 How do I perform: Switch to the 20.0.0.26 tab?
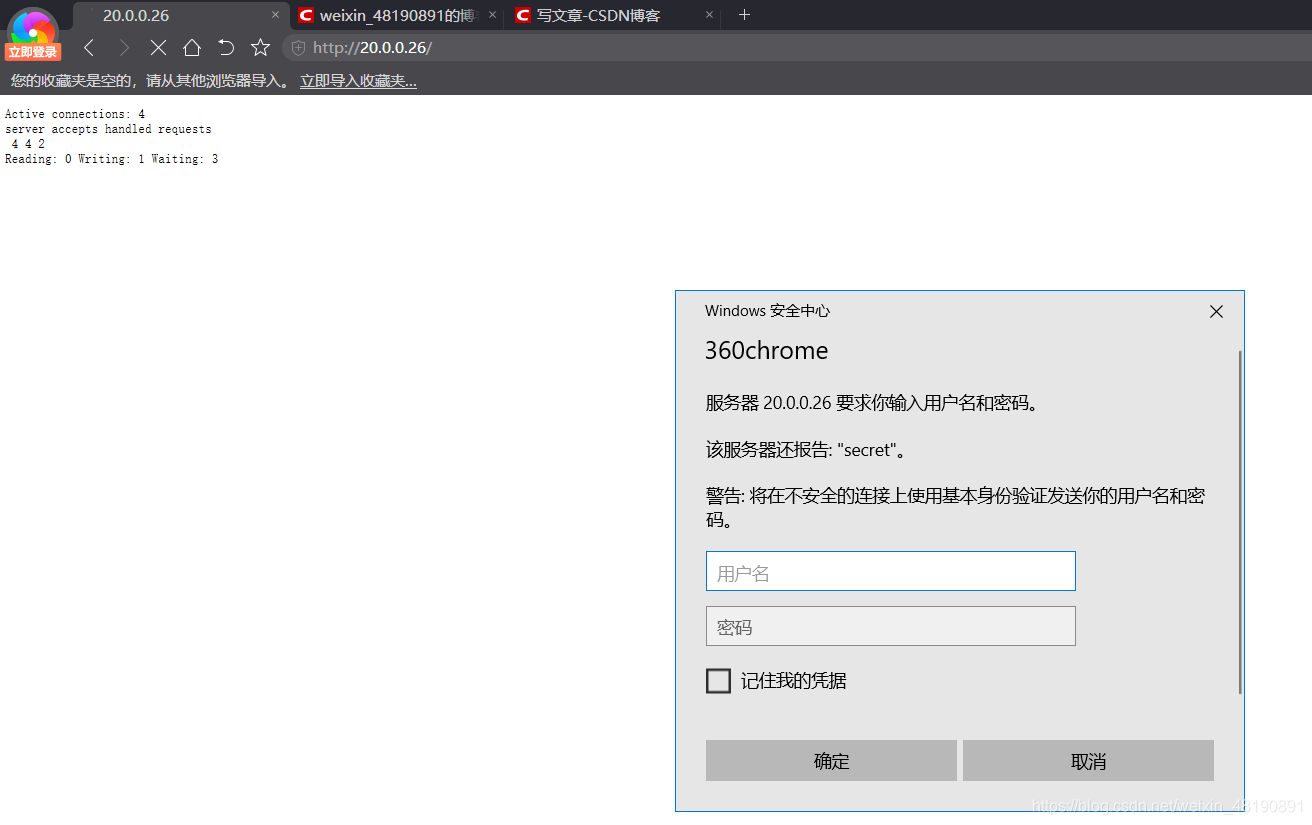coord(180,15)
